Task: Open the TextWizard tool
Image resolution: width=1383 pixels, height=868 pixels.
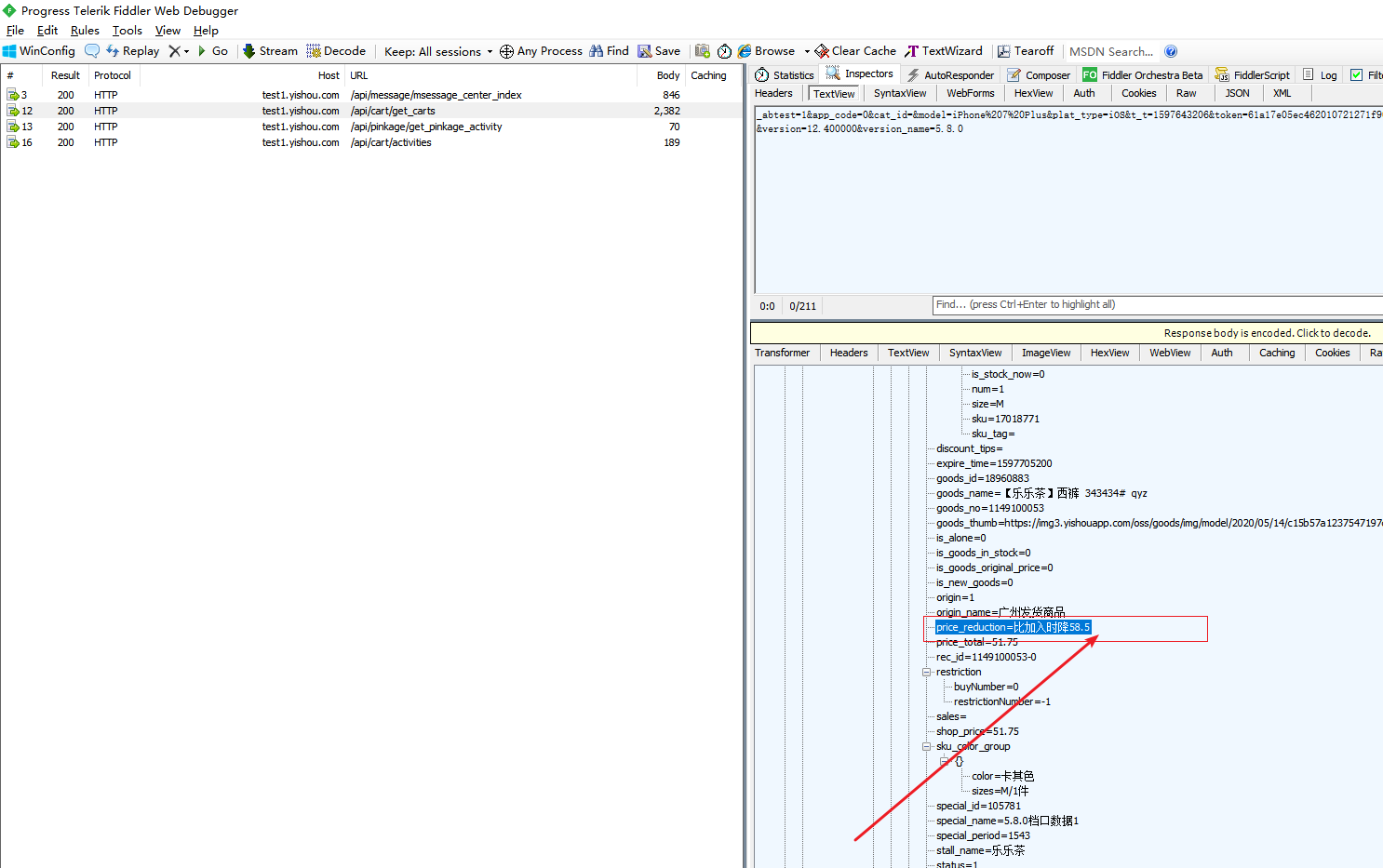Action: tap(944, 51)
